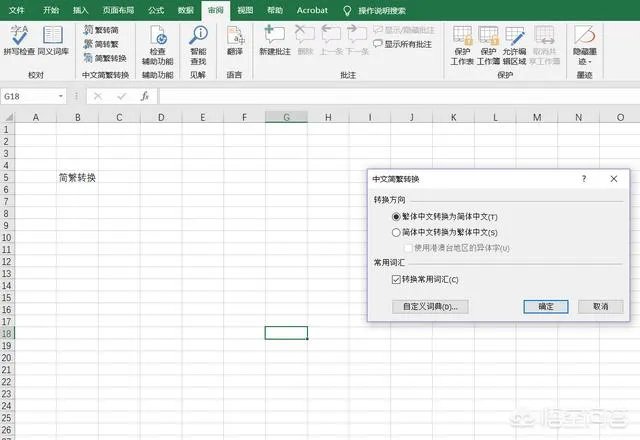Select column D header
This screenshot has width=640, height=440.
pyautogui.click(x=161, y=117)
